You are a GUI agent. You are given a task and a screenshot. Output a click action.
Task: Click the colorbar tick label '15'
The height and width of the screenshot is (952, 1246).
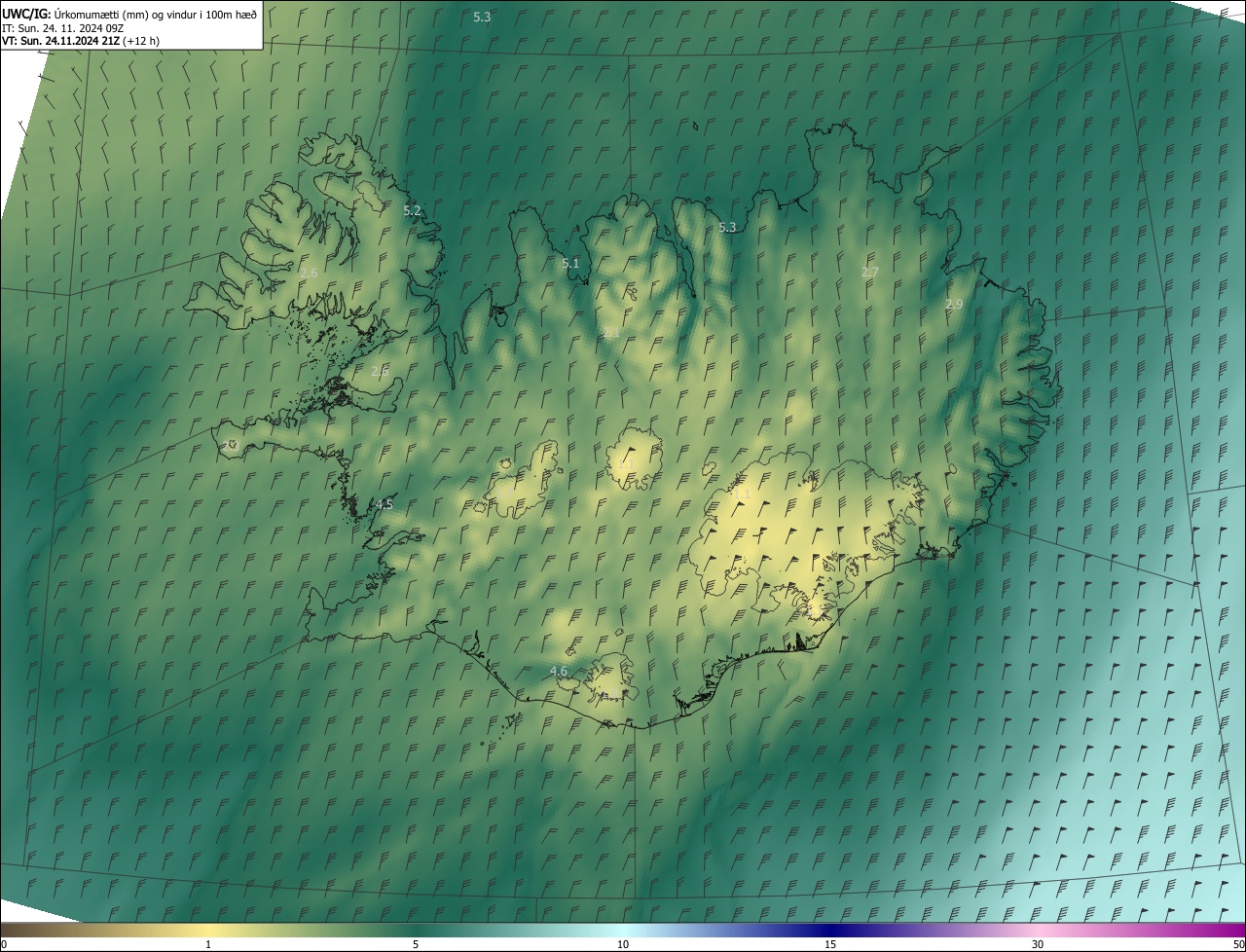coord(830,944)
